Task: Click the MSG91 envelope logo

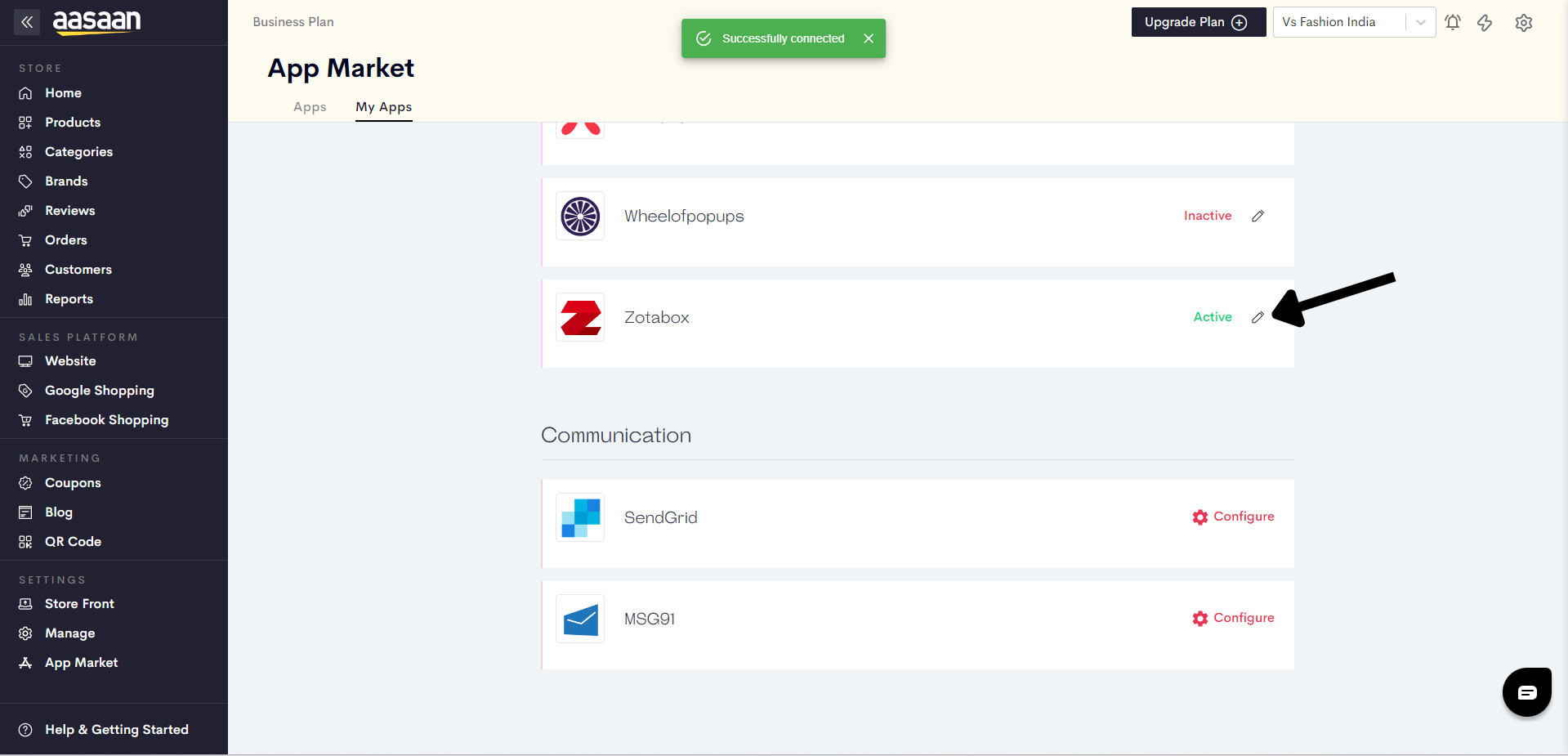Action: [580, 619]
